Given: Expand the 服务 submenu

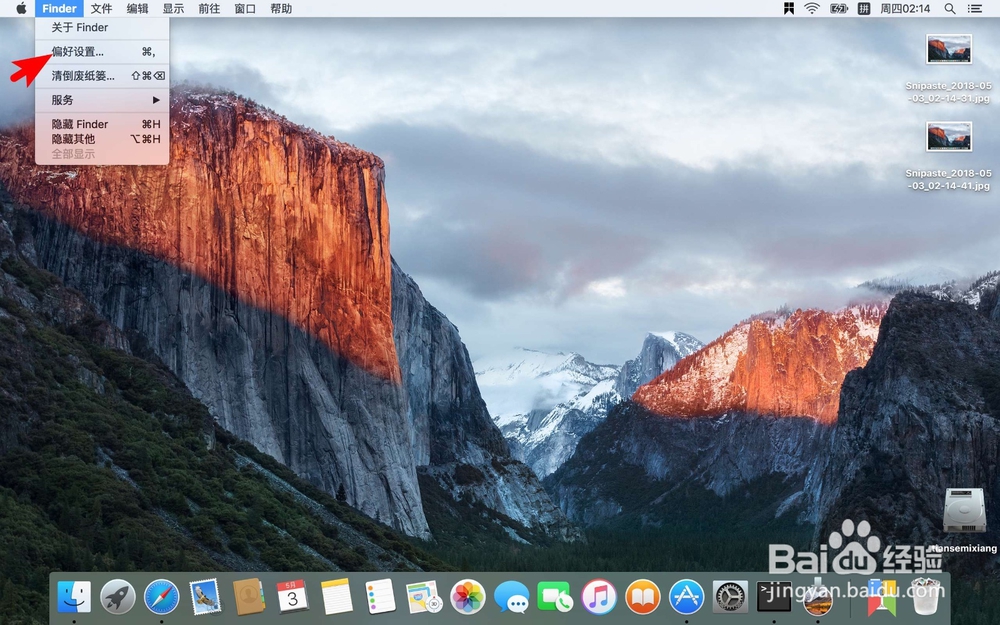Looking at the screenshot, I should (x=102, y=100).
